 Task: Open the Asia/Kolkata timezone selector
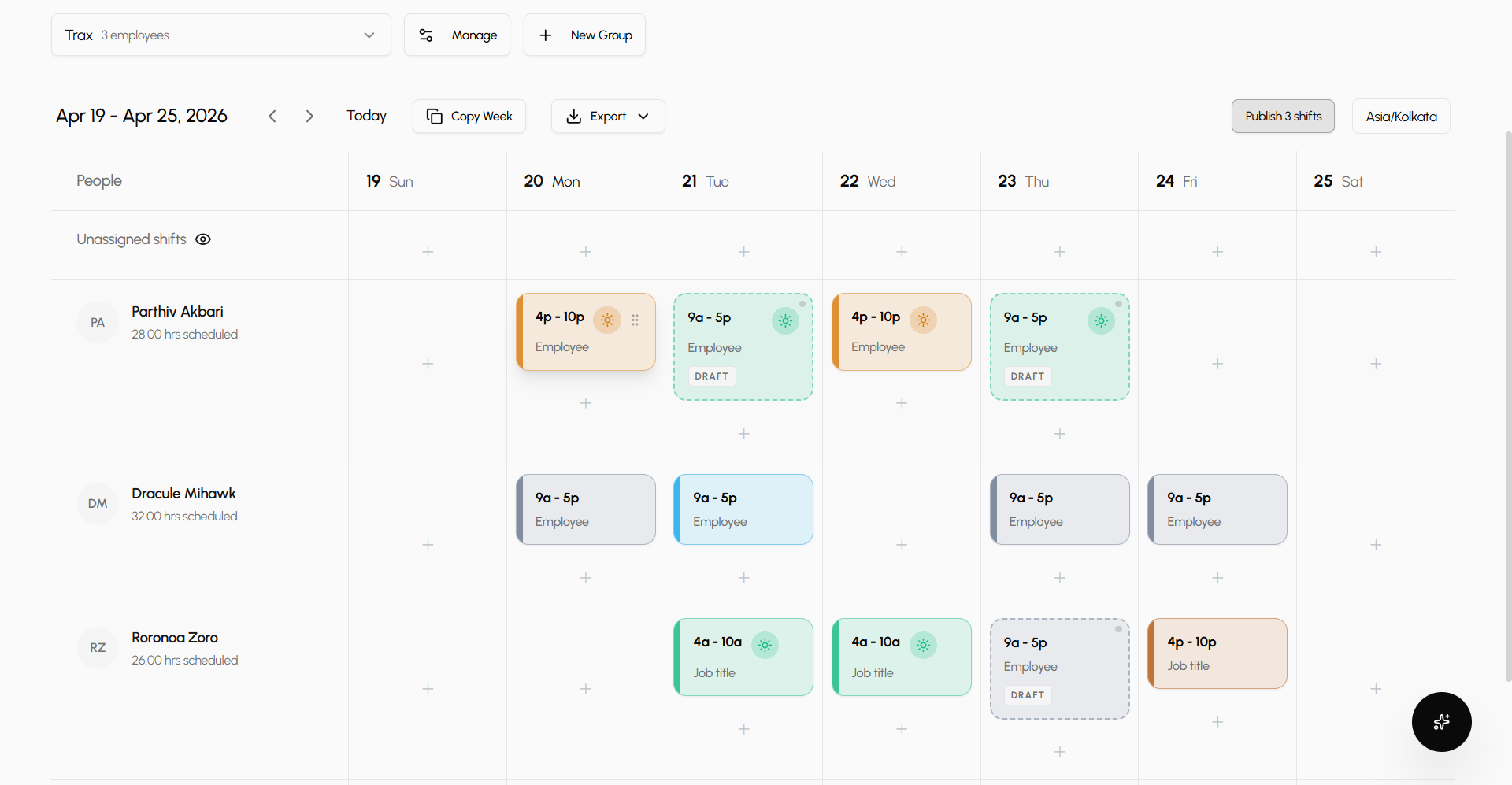click(1401, 116)
